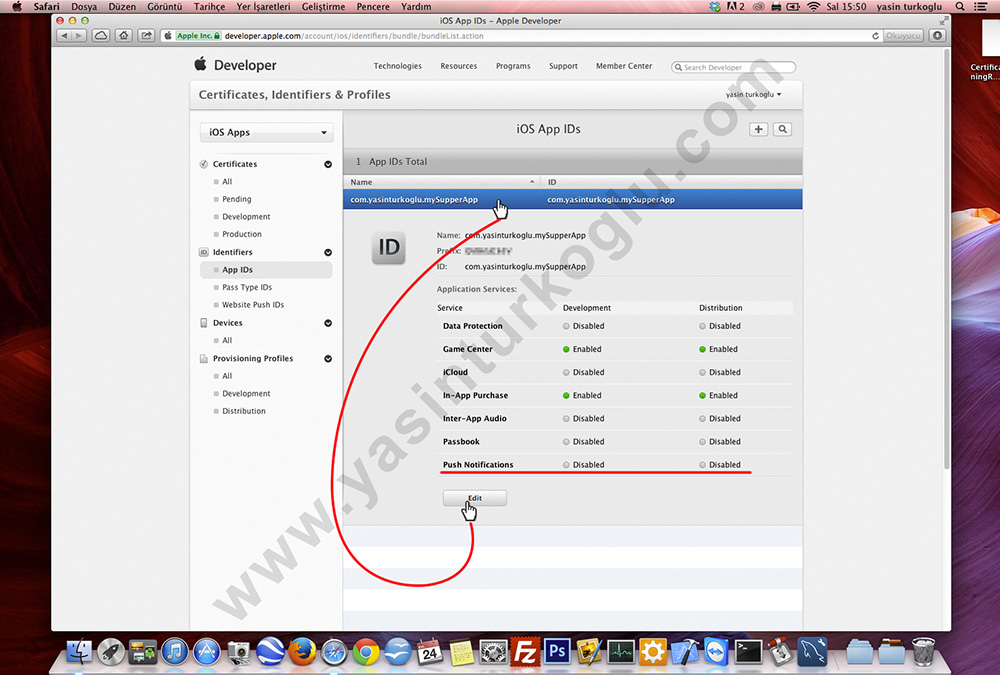Select App IDs under Identifiers
Image resolution: width=1000 pixels, height=675 pixels.
pyautogui.click(x=266, y=270)
